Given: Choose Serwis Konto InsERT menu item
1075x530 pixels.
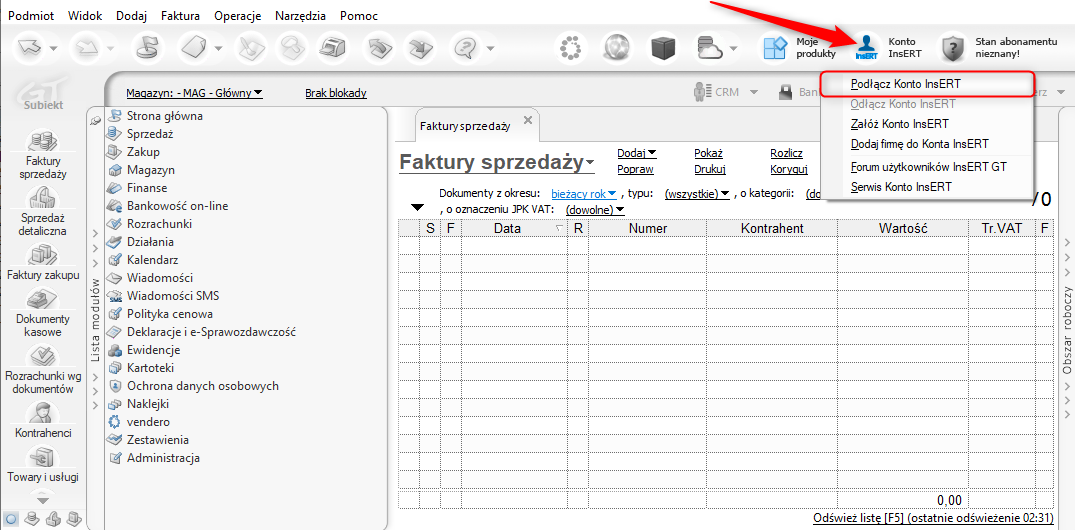Looking at the screenshot, I should click(926, 186).
